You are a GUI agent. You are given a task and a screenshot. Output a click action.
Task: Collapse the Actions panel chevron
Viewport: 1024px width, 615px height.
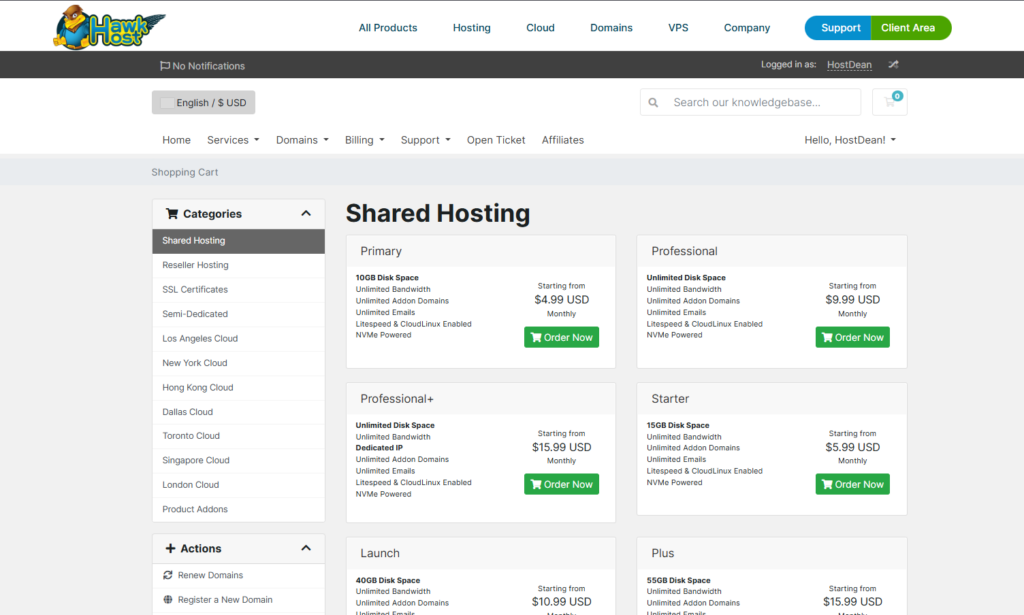pyautogui.click(x=306, y=548)
